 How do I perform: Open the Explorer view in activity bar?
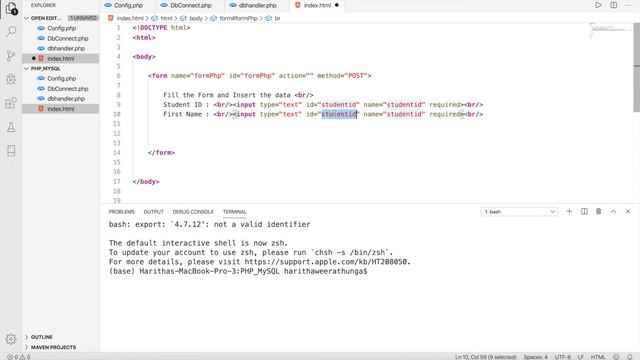pos(11,8)
